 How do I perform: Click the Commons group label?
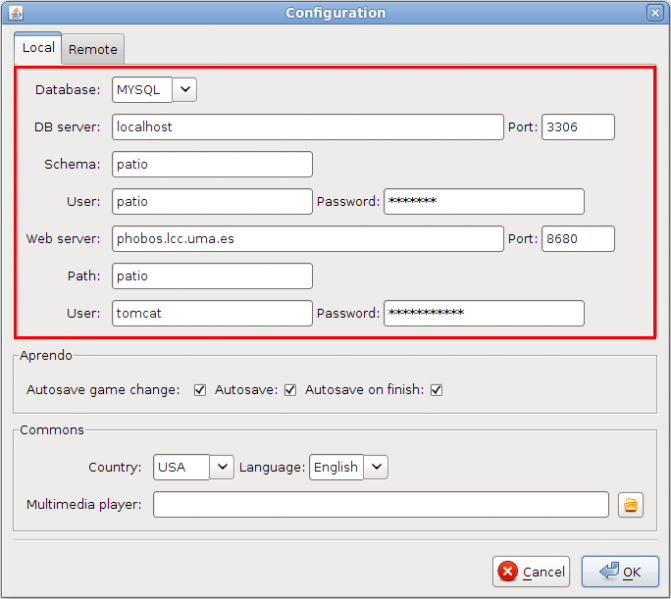tap(52, 430)
